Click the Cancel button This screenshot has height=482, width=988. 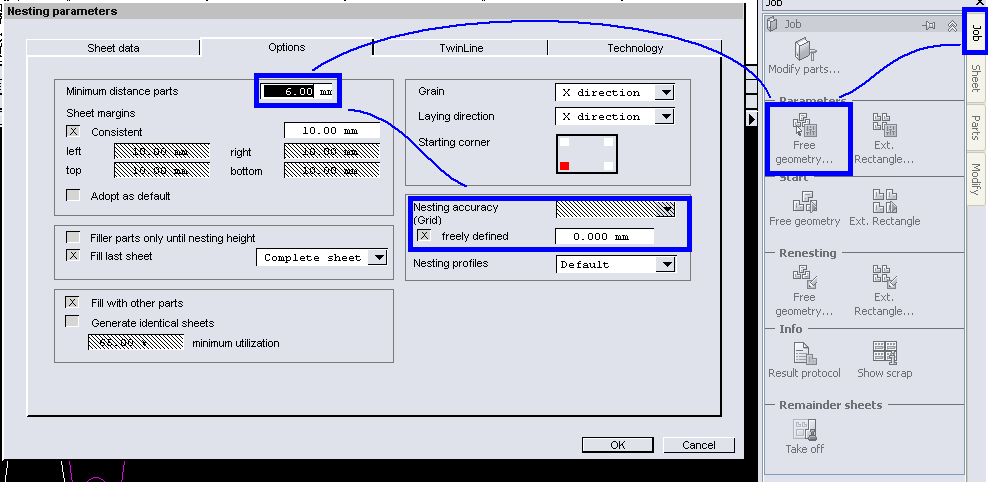(x=699, y=445)
